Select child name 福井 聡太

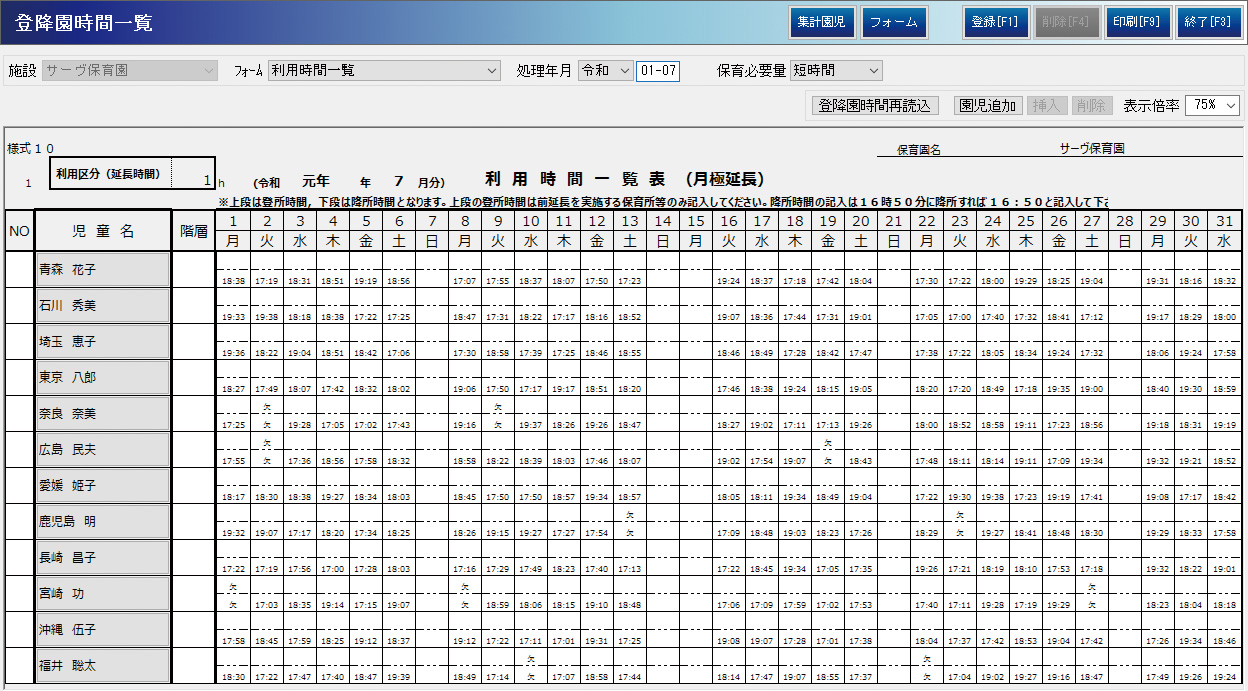[102, 665]
